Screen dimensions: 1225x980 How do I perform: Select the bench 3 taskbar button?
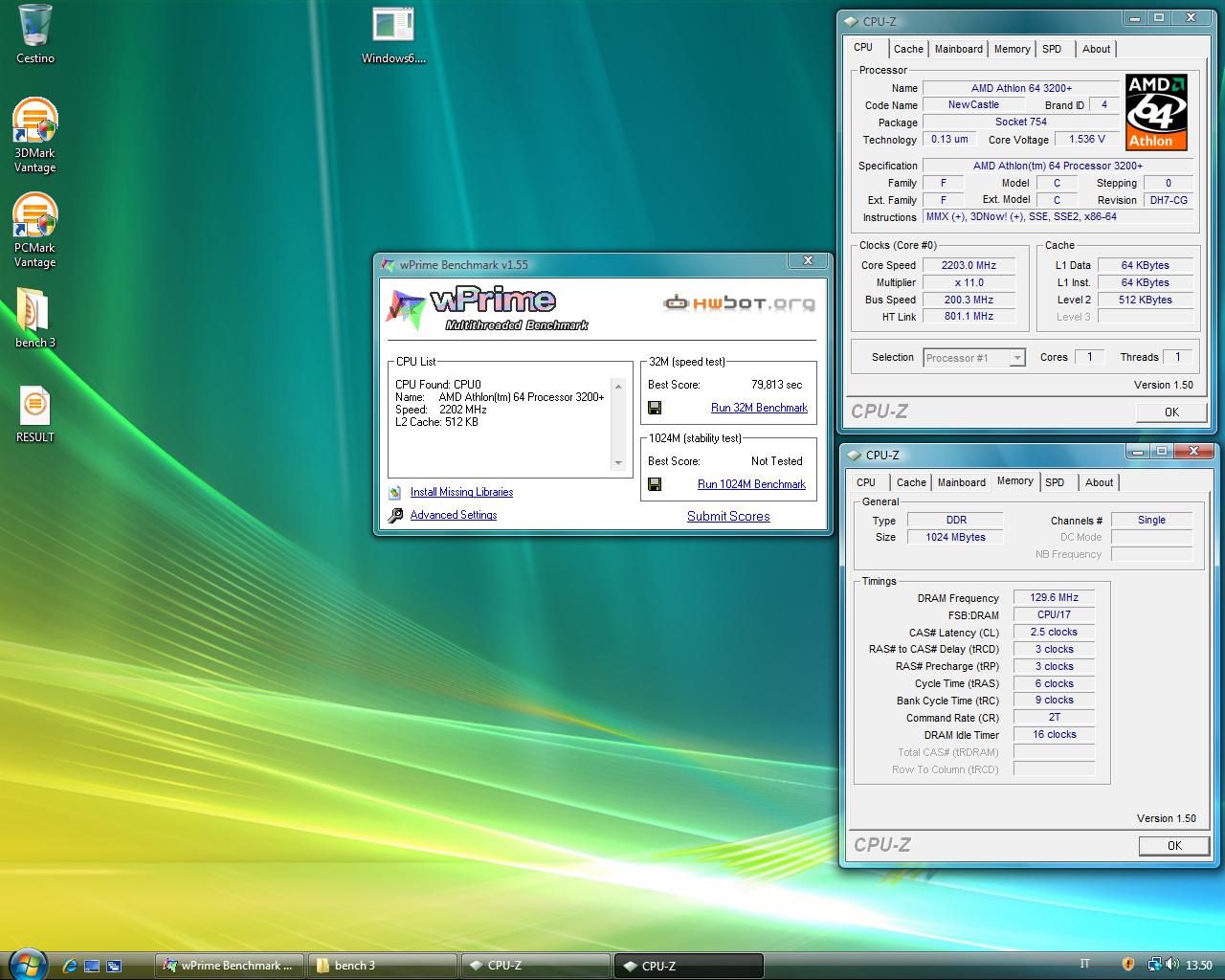(384, 966)
